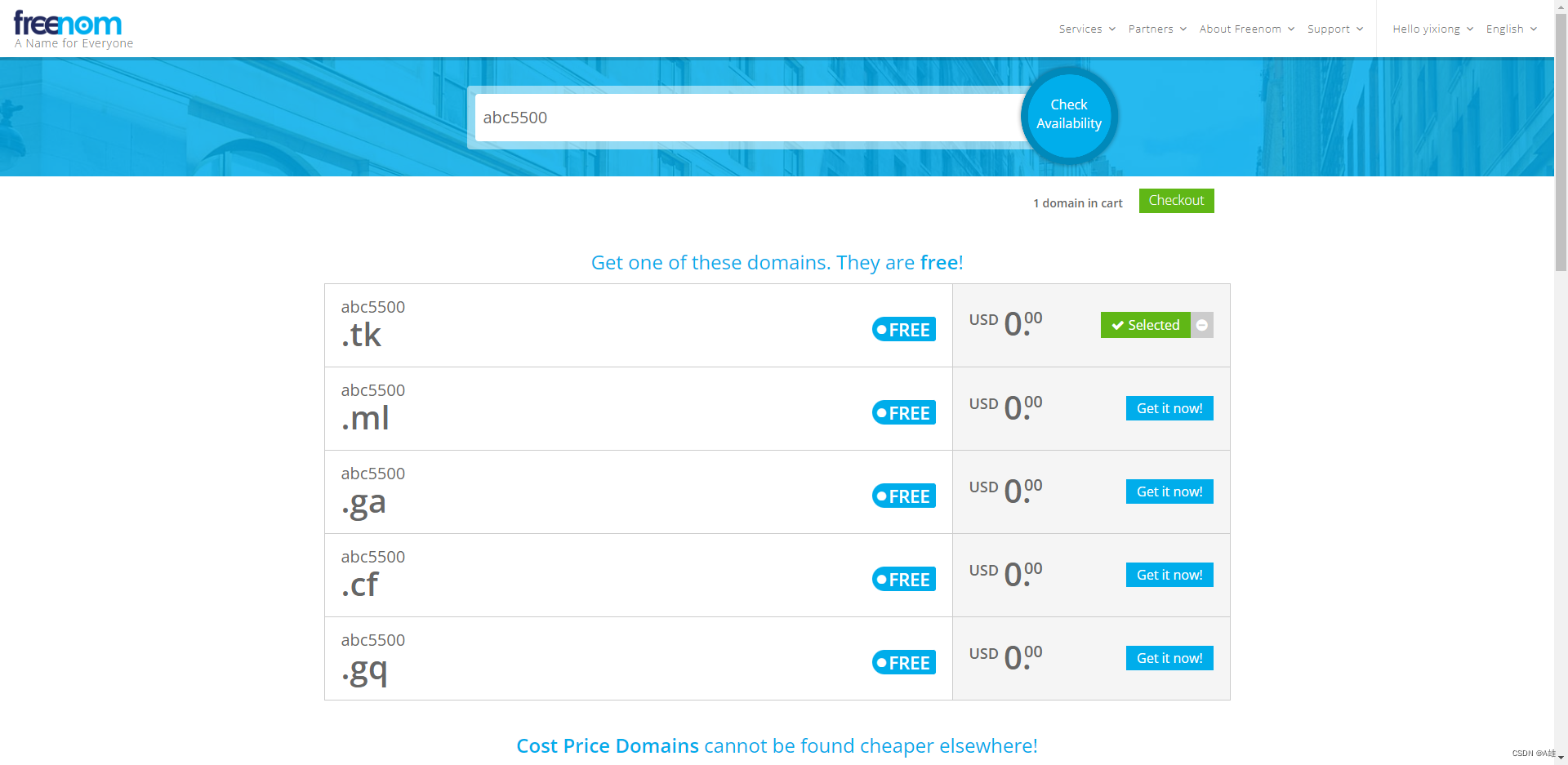
Task: Get abc5500.cf domain now
Action: (x=1169, y=575)
